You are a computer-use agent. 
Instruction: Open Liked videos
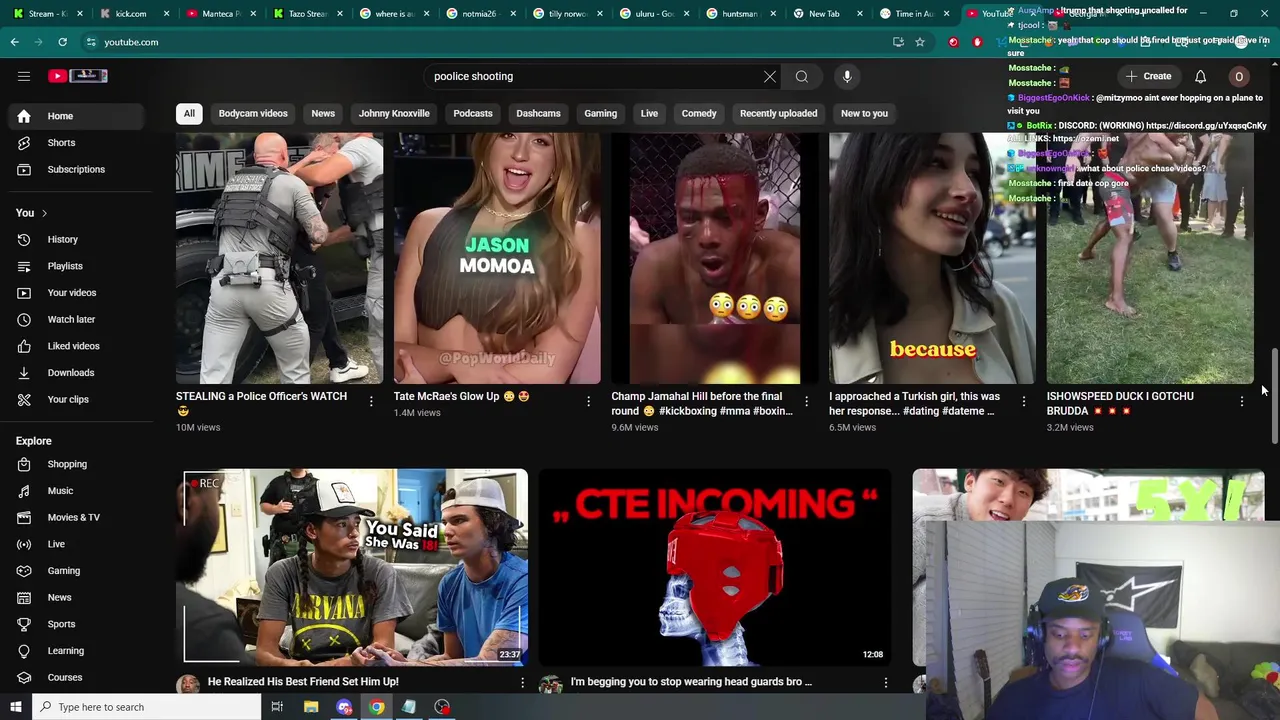(x=76, y=346)
